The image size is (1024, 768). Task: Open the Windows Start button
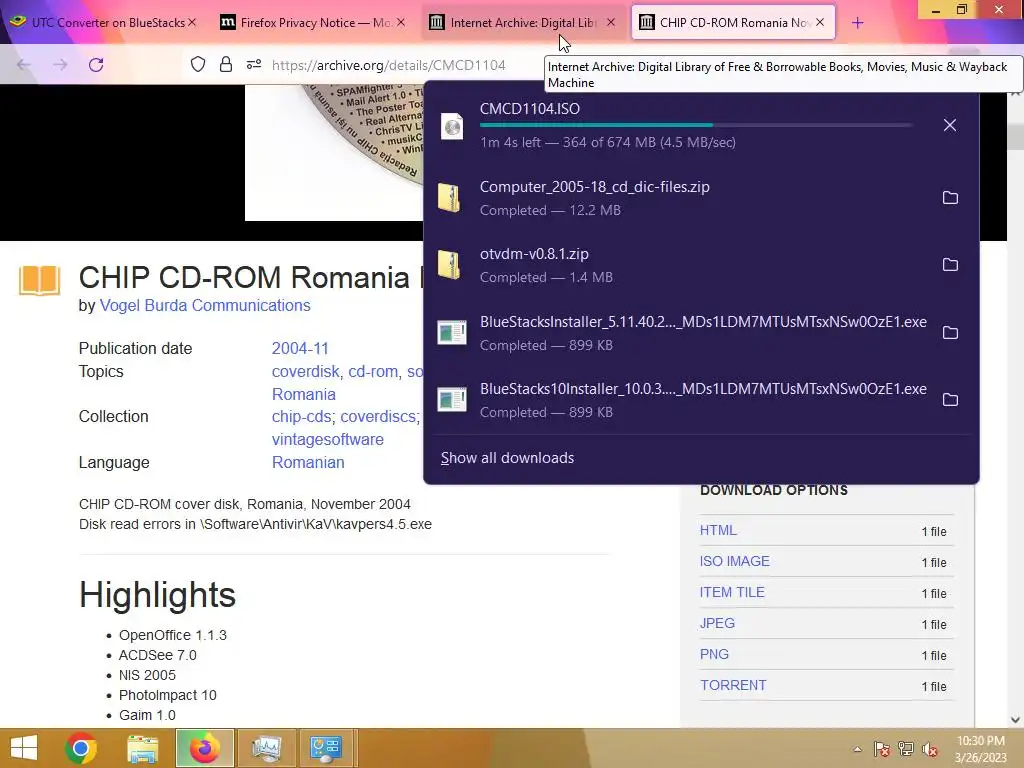click(x=24, y=748)
